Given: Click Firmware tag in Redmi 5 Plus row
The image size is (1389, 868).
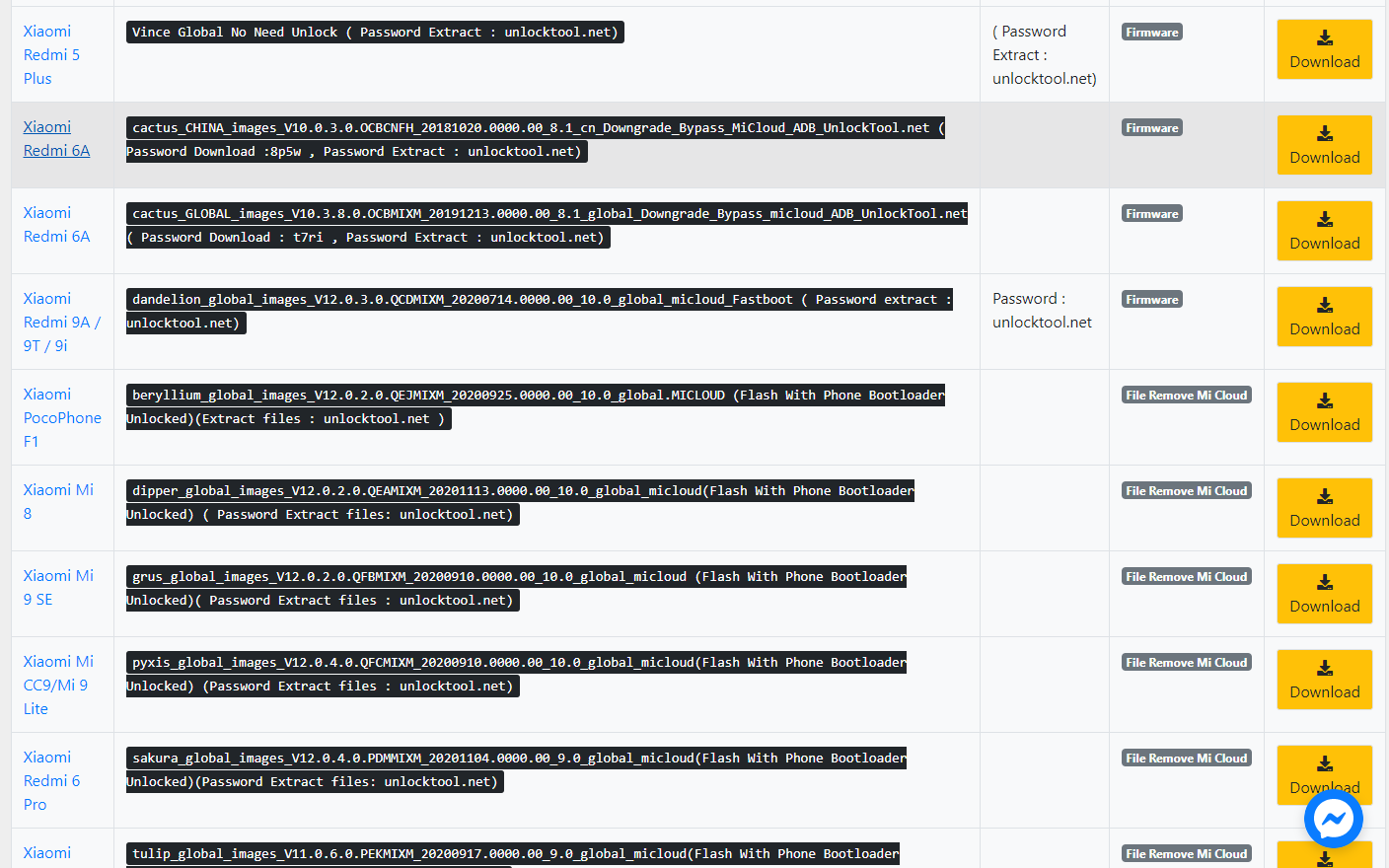Looking at the screenshot, I should point(1151,33).
